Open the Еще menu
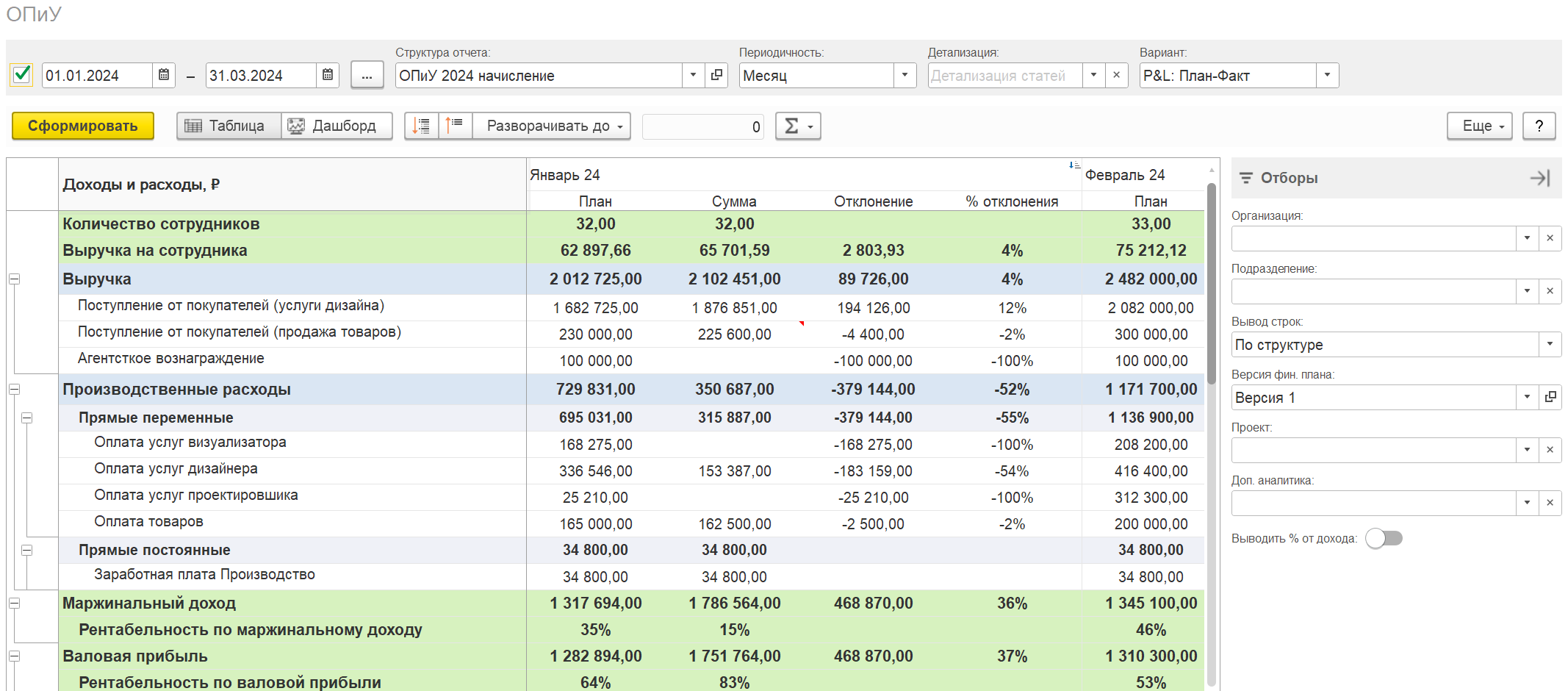Viewport: 1568px width, 691px height. 1480,126
